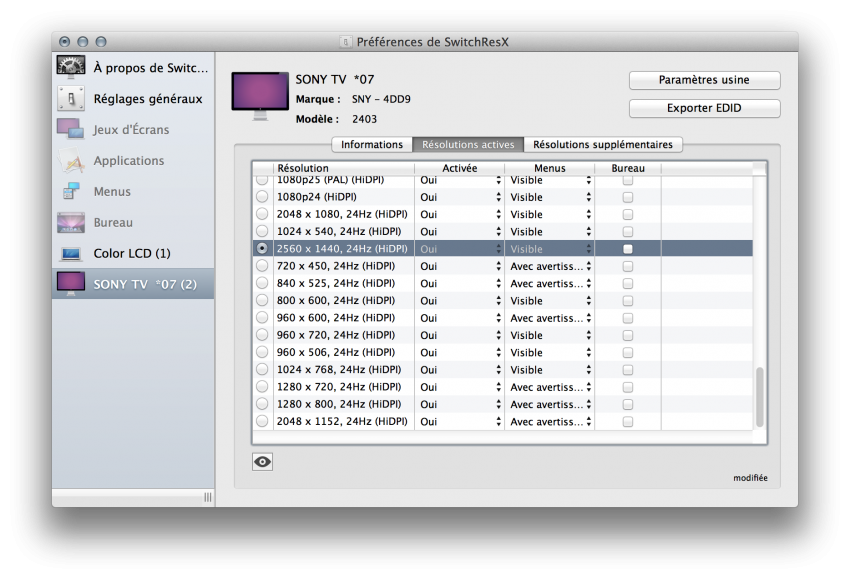Image resolution: width=850 pixels, height=579 pixels.
Task: Open Activée dropdown for 960 x 506 row
Action: [x=460, y=352]
